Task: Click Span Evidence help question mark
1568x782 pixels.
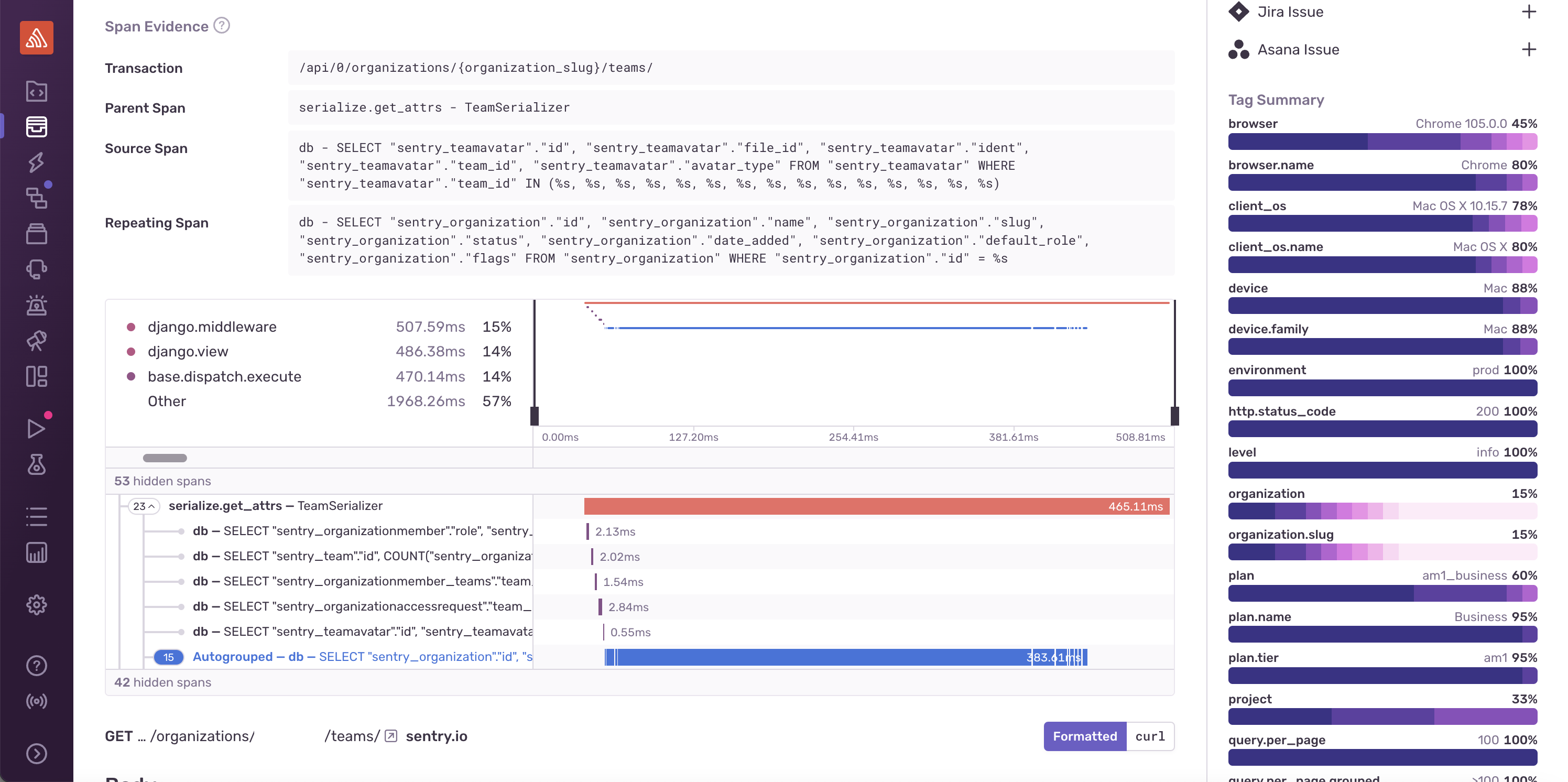Action: pos(222,26)
